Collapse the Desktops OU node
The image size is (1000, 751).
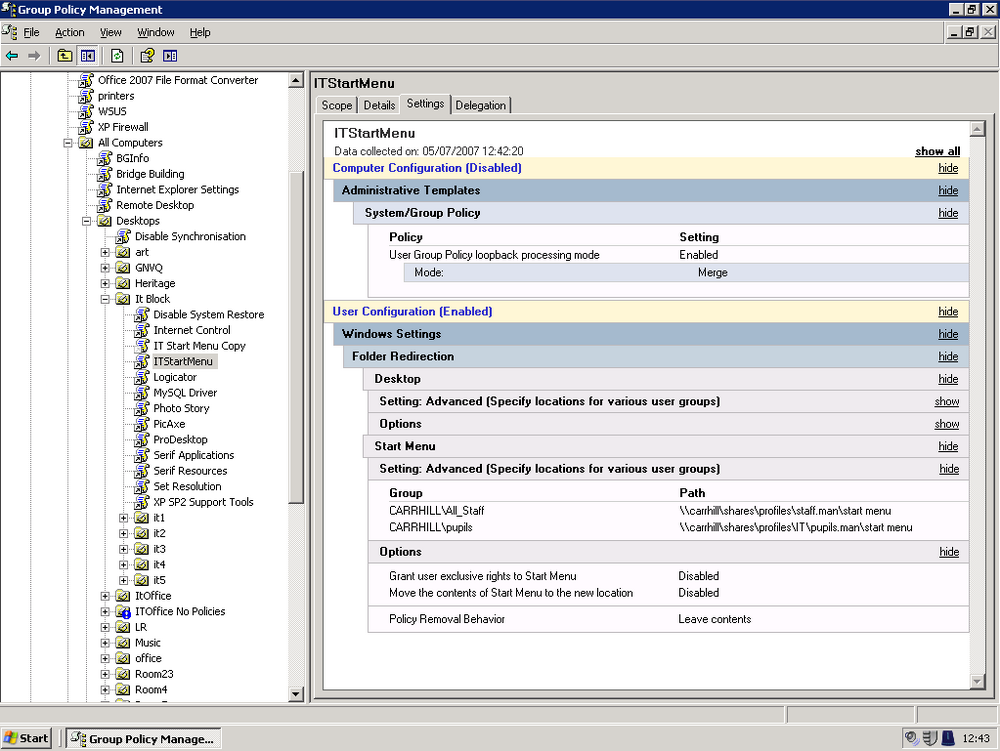tap(87, 221)
